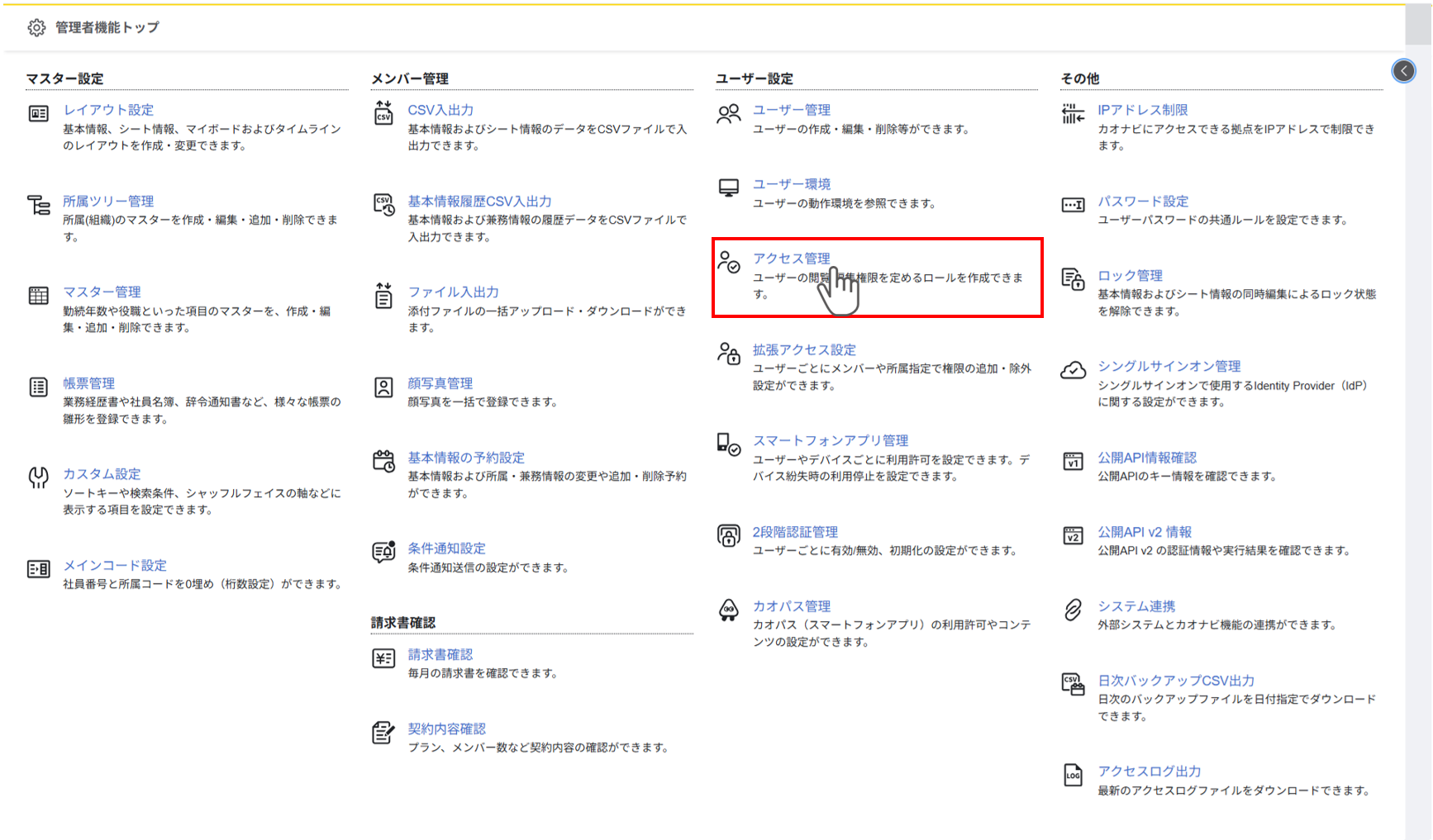Click the シングルサインオン管理 cloud icon
Screen dimensions: 1433x840
pos(1074,369)
